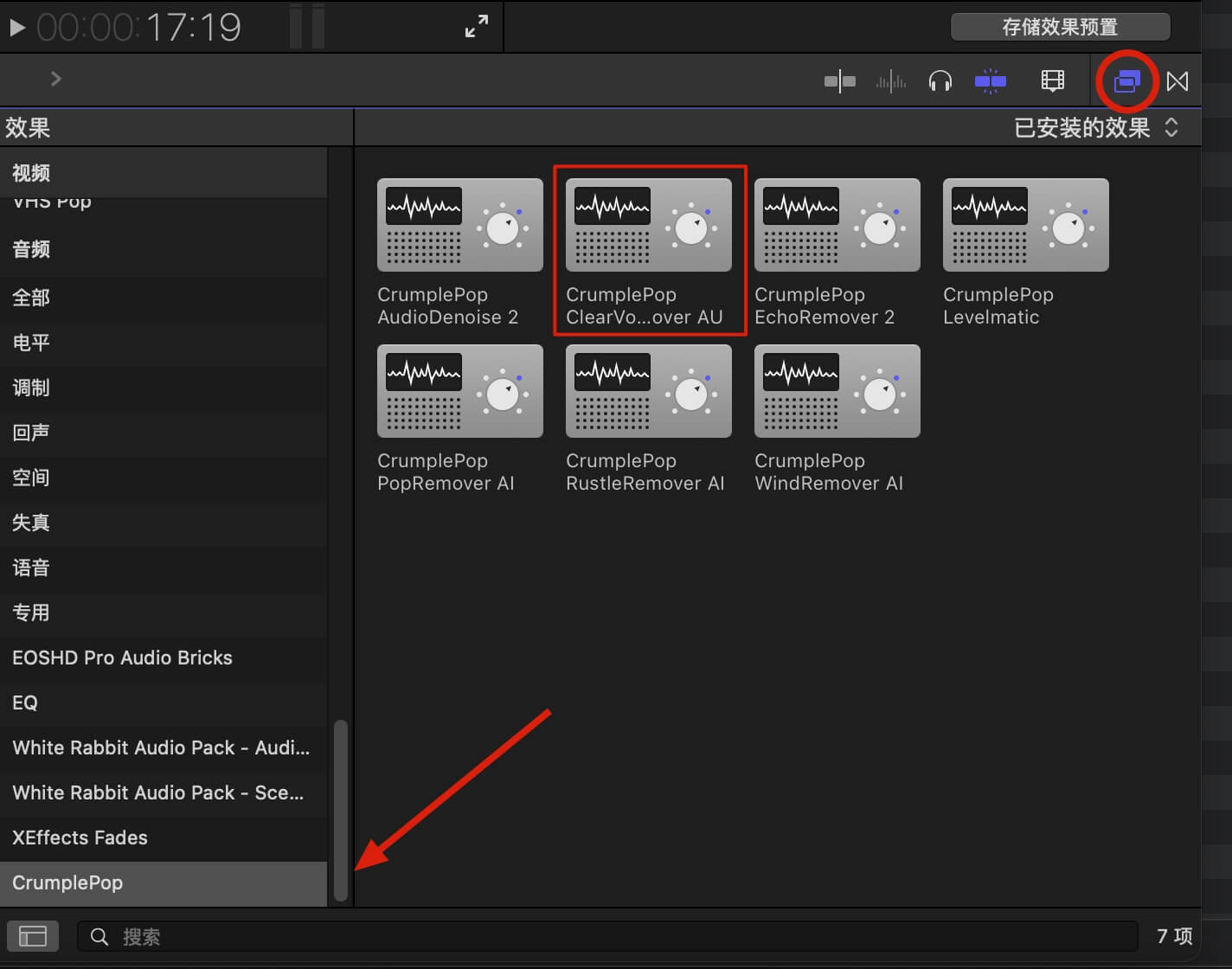
Task: Click the 存储效果预置 button
Action: point(1060,27)
